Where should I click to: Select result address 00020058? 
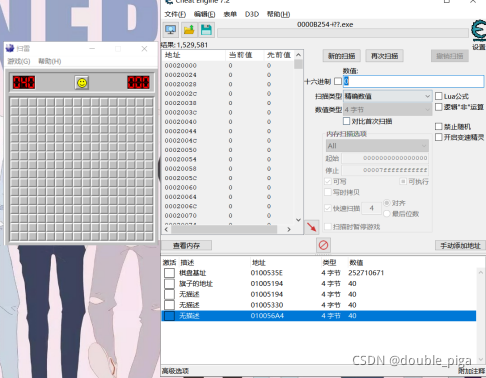point(181,169)
